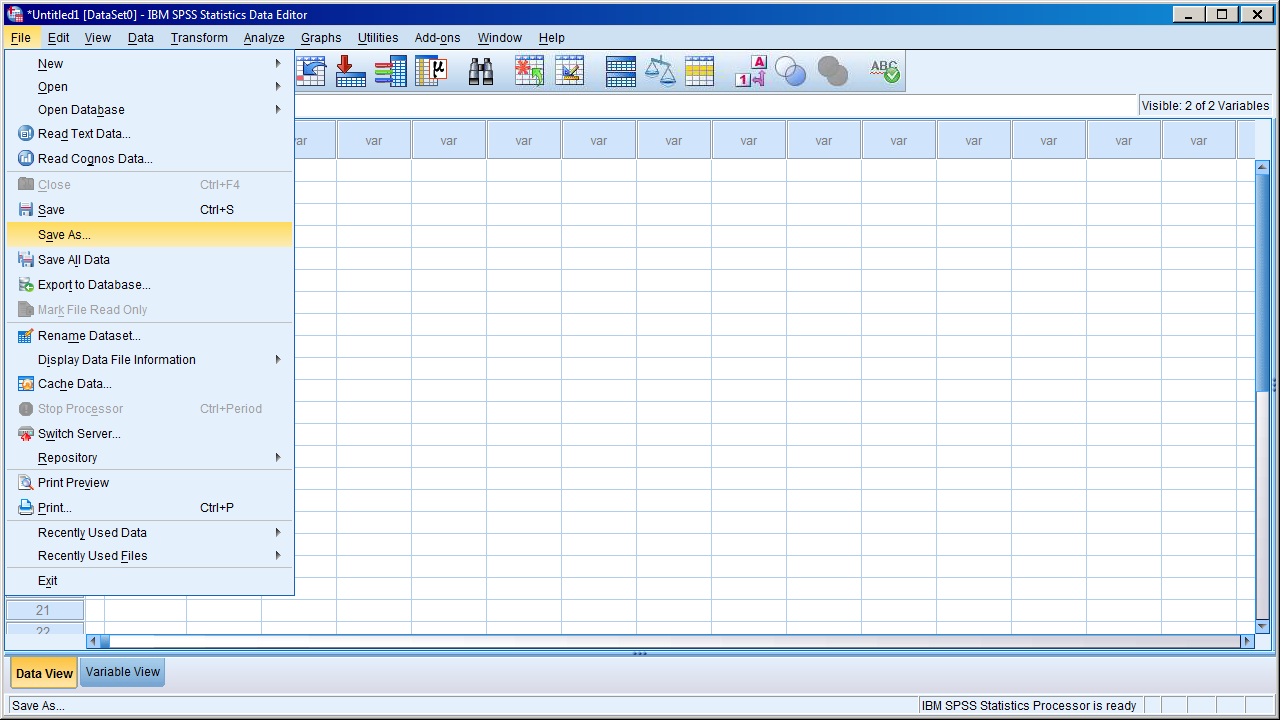Switch to the Variable View tab
This screenshot has height=722, width=1283.
coord(123,672)
